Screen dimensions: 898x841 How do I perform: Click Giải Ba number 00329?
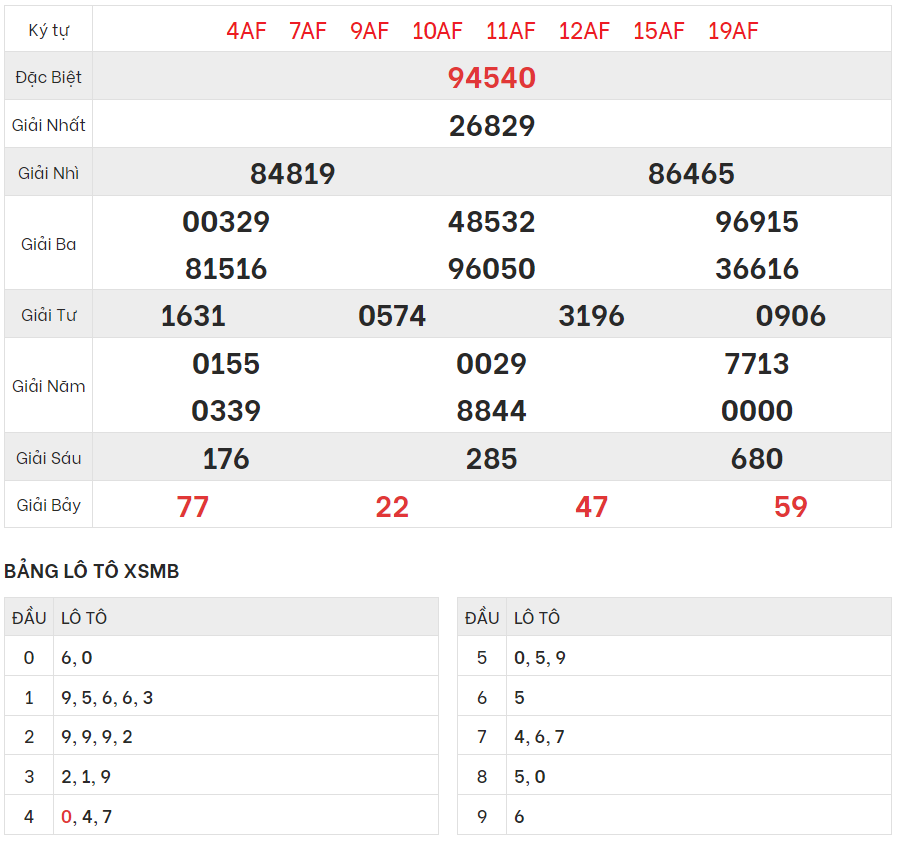[x=226, y=222]
